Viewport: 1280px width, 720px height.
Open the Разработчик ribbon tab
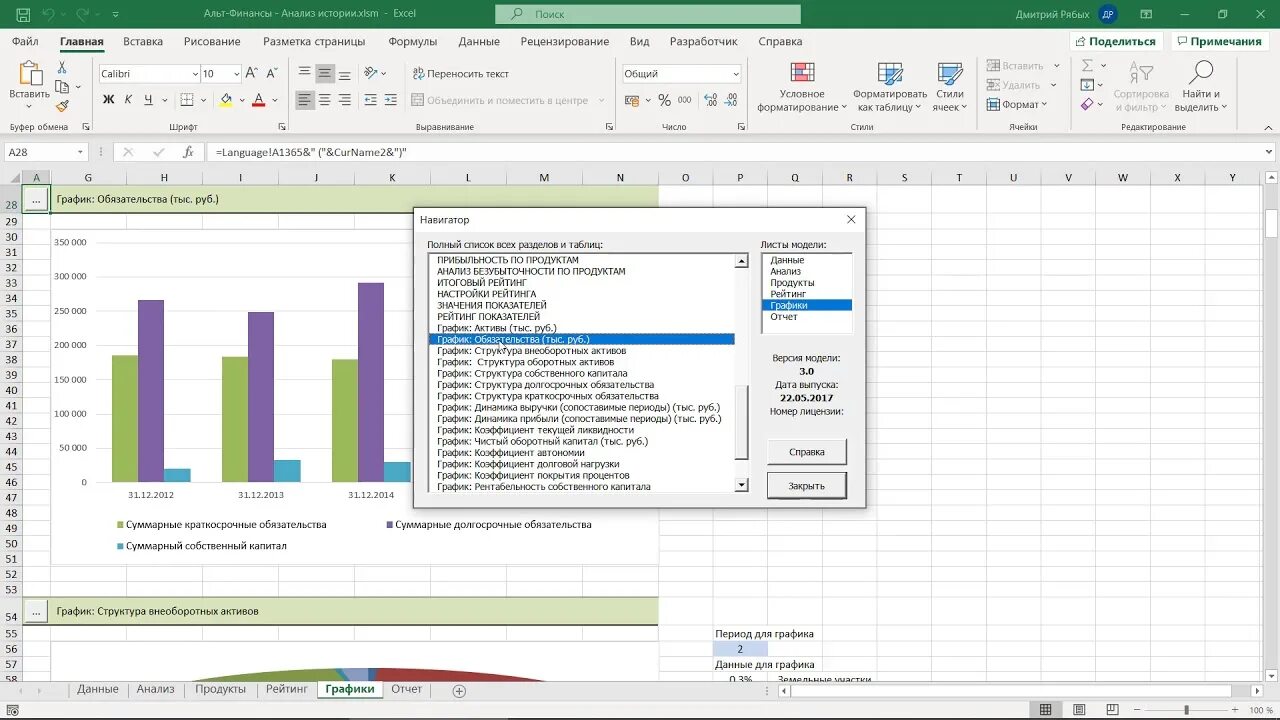(x=704, y=41)
